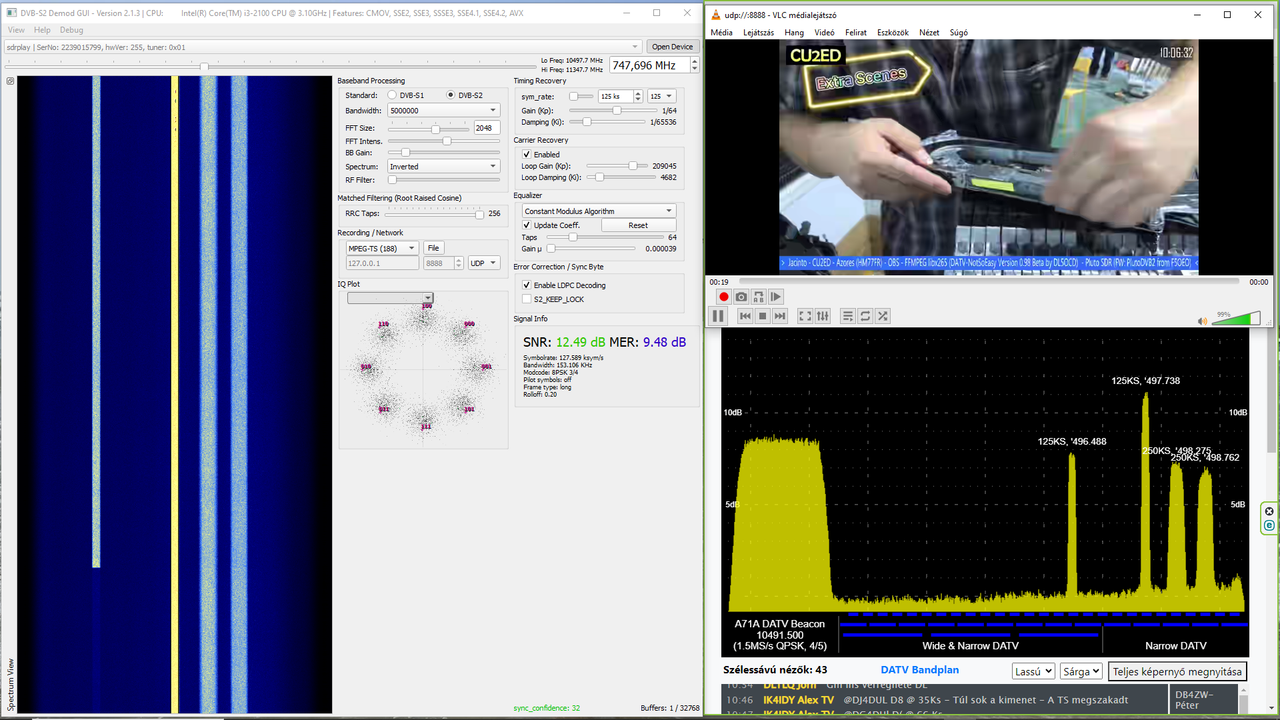Click the Spectrum View vertical tab

(10, 684)
